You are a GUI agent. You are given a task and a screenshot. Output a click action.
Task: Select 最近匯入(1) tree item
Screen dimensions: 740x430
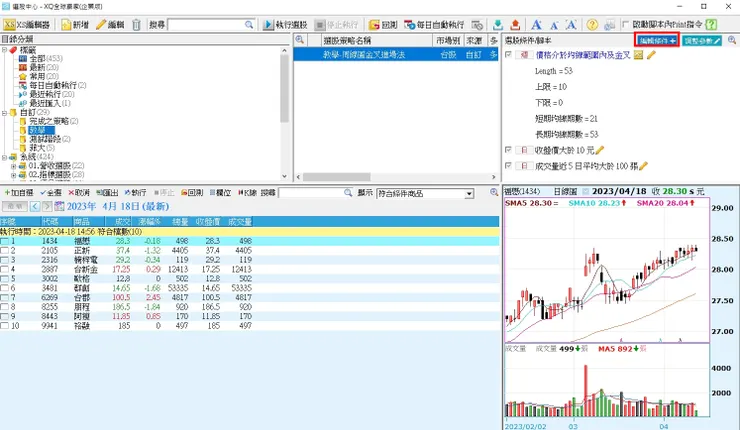coord(50,103)
